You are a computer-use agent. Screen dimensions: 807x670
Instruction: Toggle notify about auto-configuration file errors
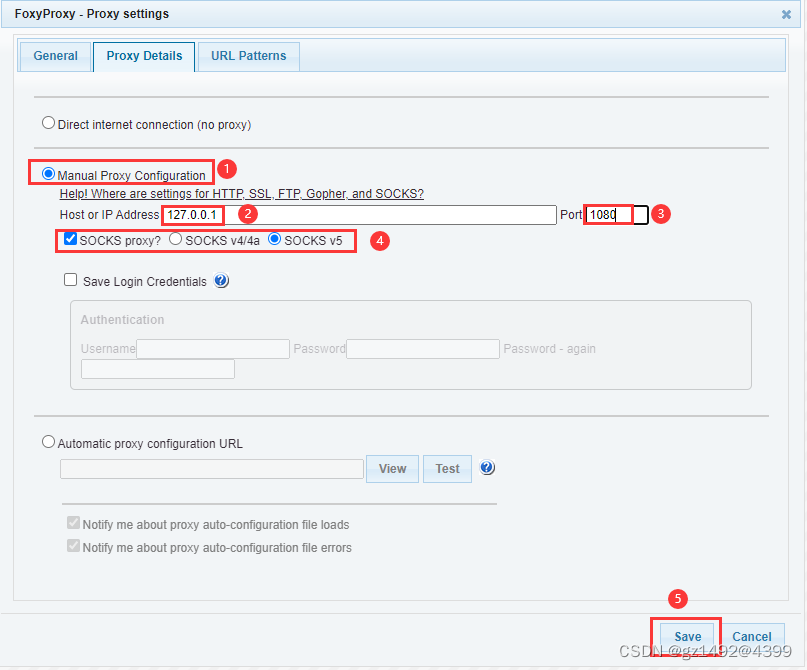(74, 546)
